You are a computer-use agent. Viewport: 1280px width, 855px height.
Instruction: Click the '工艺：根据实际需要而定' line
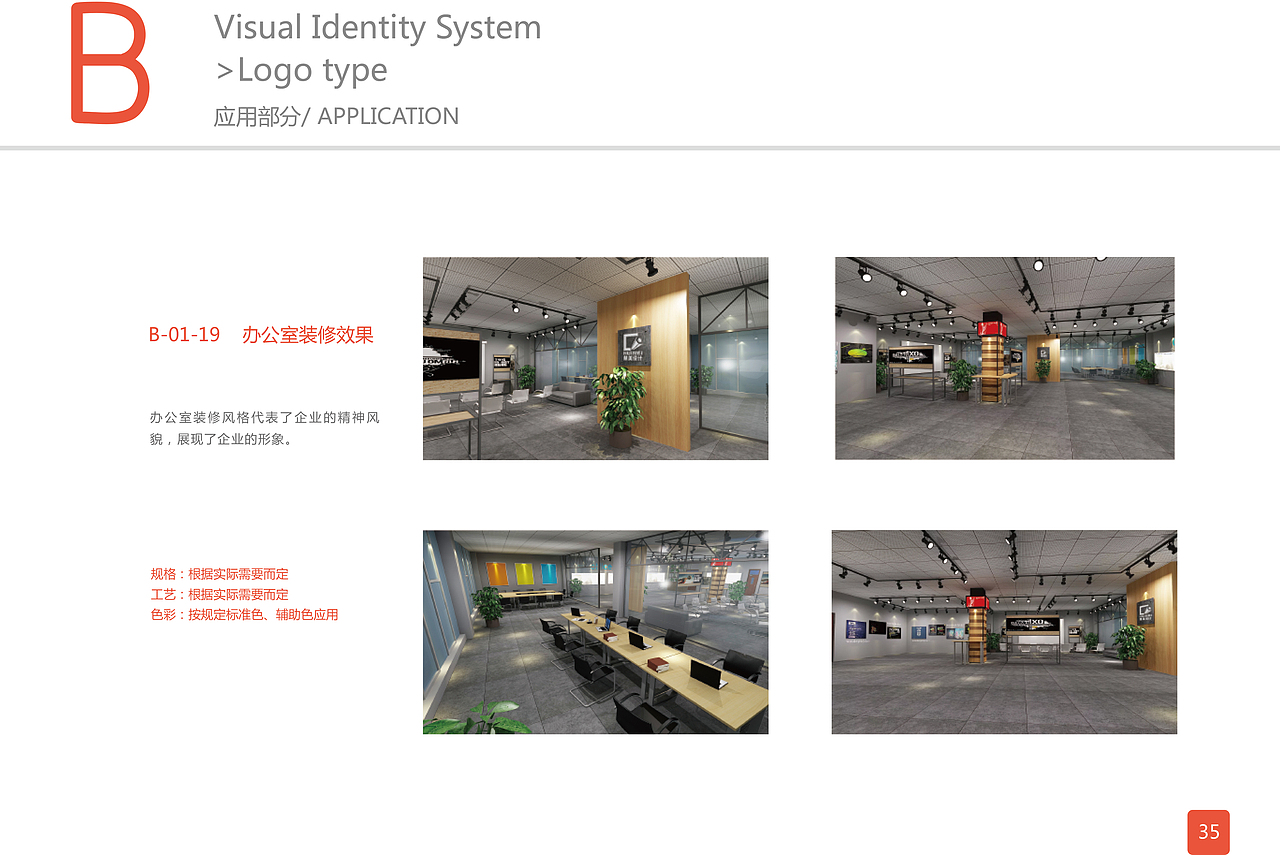point(219,594)
